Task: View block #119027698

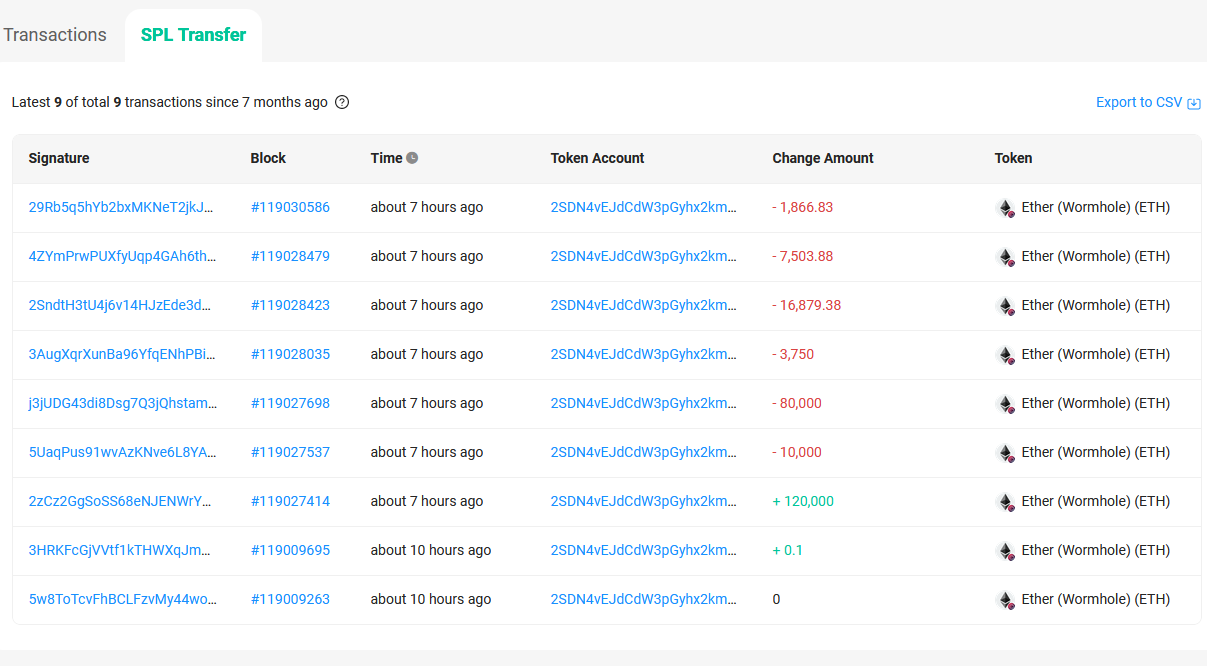Action: [x=290, y=403]
